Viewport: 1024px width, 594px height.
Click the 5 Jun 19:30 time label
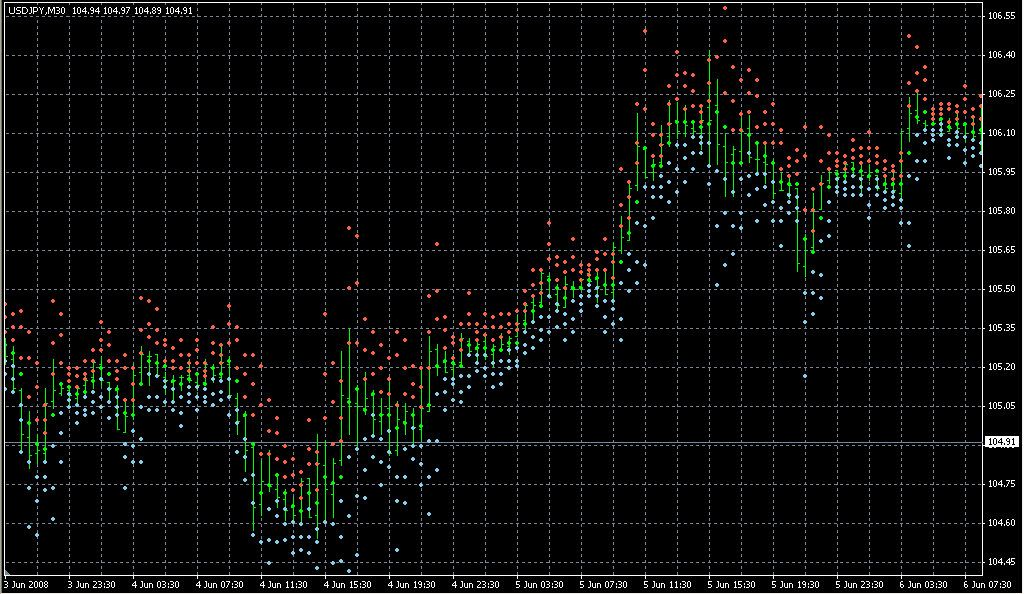(x=796, y=585)
